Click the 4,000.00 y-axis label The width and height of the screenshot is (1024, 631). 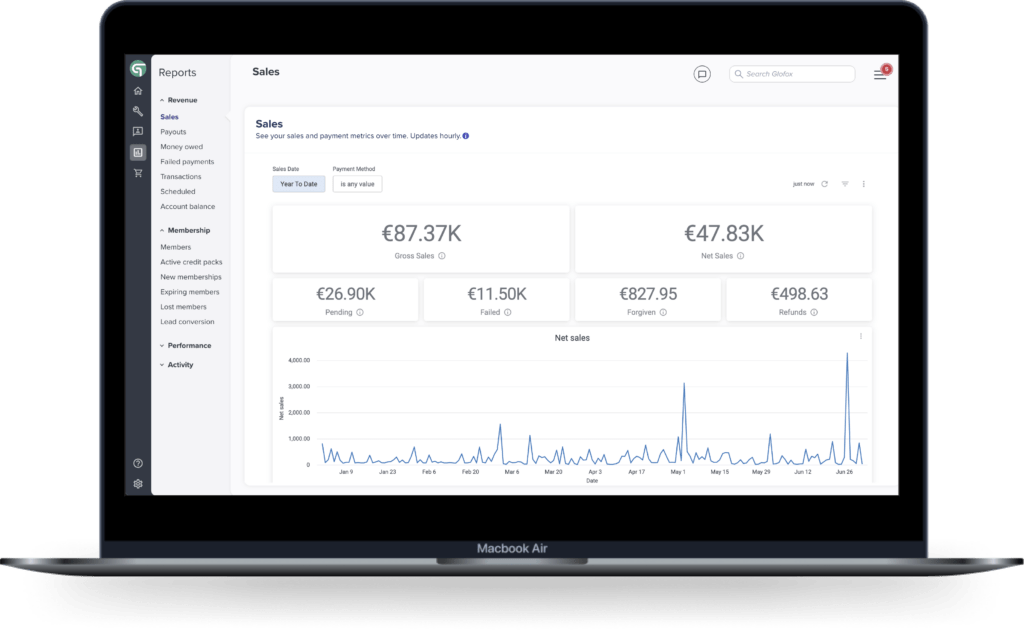299,361
